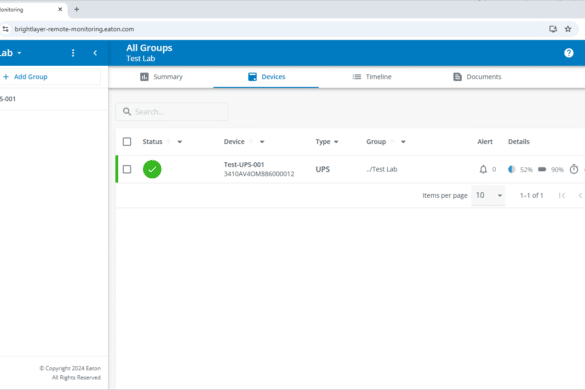Viewport: 585px width, 390px height.
Task: Click the ../Test Lab group cell
Action: (382, 169)
